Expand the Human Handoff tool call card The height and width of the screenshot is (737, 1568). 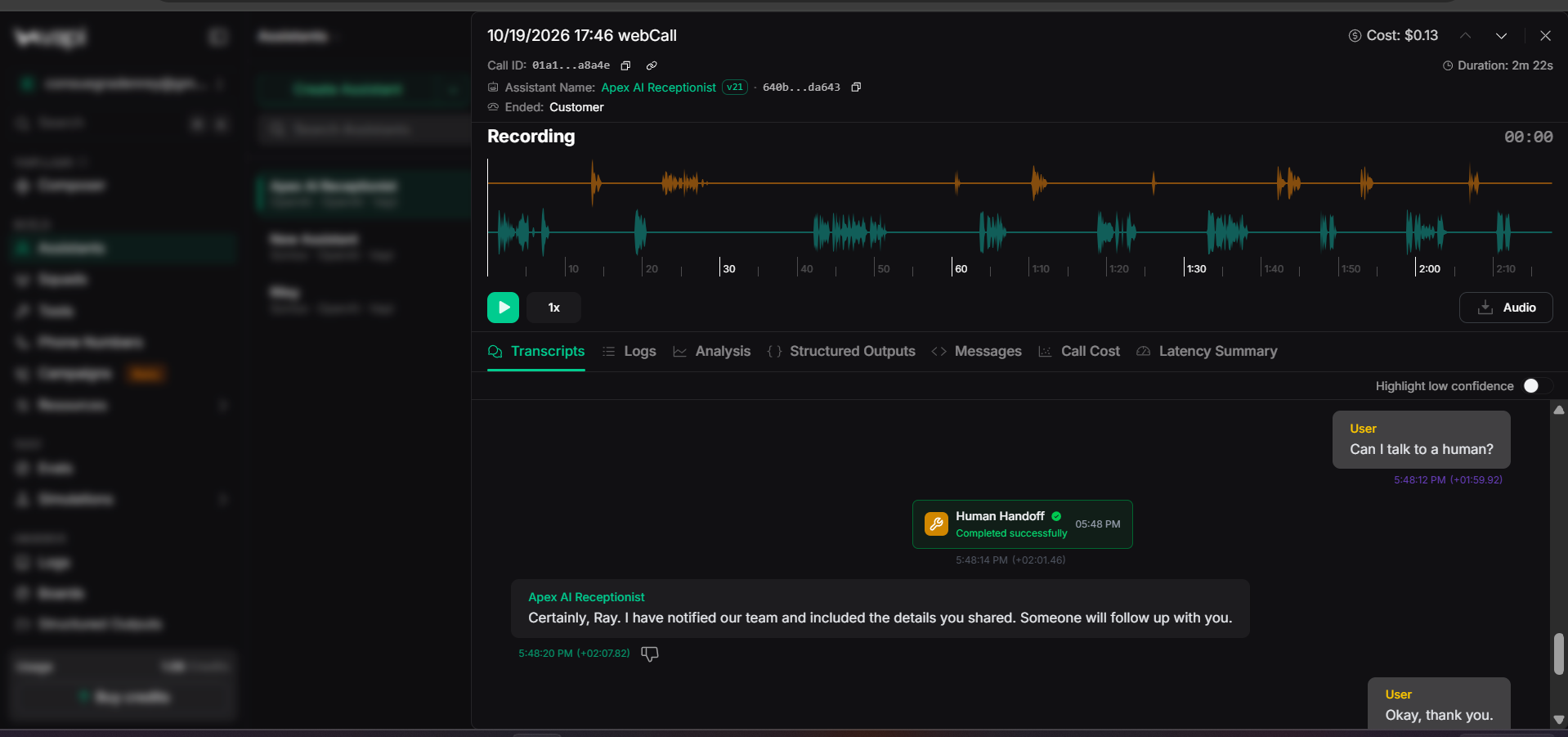coord(1023,524)
